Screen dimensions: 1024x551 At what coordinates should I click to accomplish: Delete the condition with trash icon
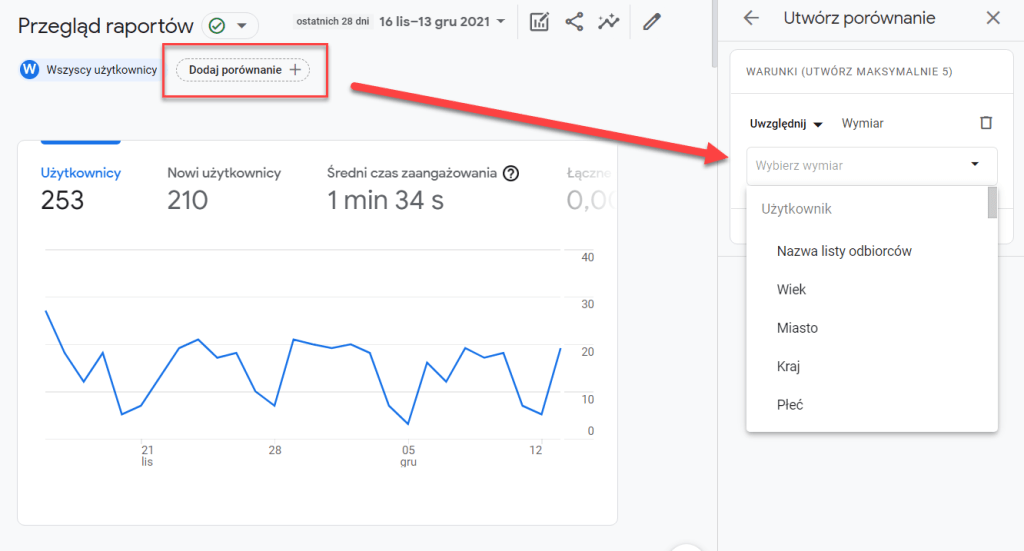[x=986, y=123]
